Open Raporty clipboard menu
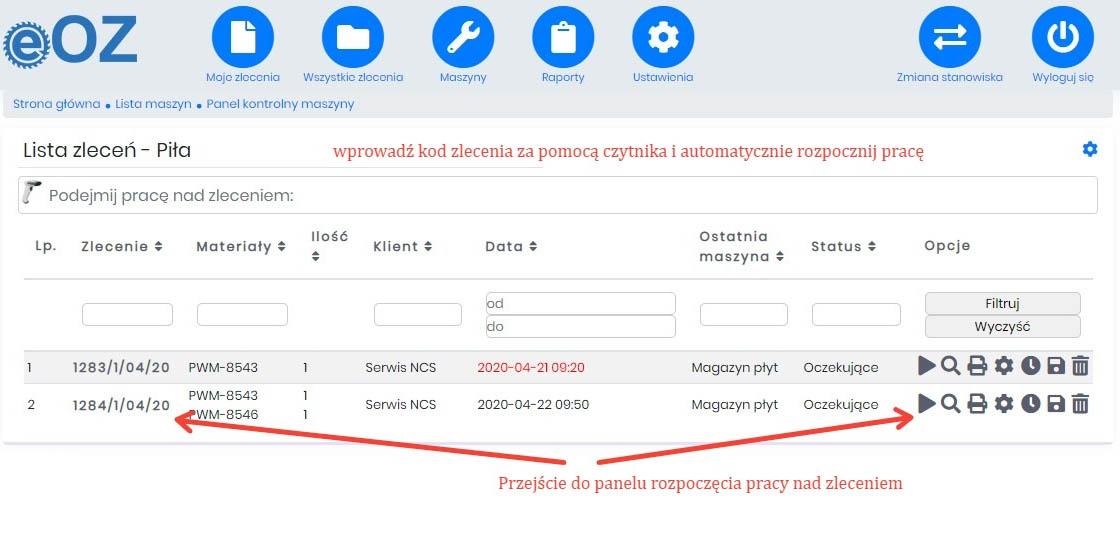The width and height of the screenshot is (1120, 542). click(x=563, y=37)
